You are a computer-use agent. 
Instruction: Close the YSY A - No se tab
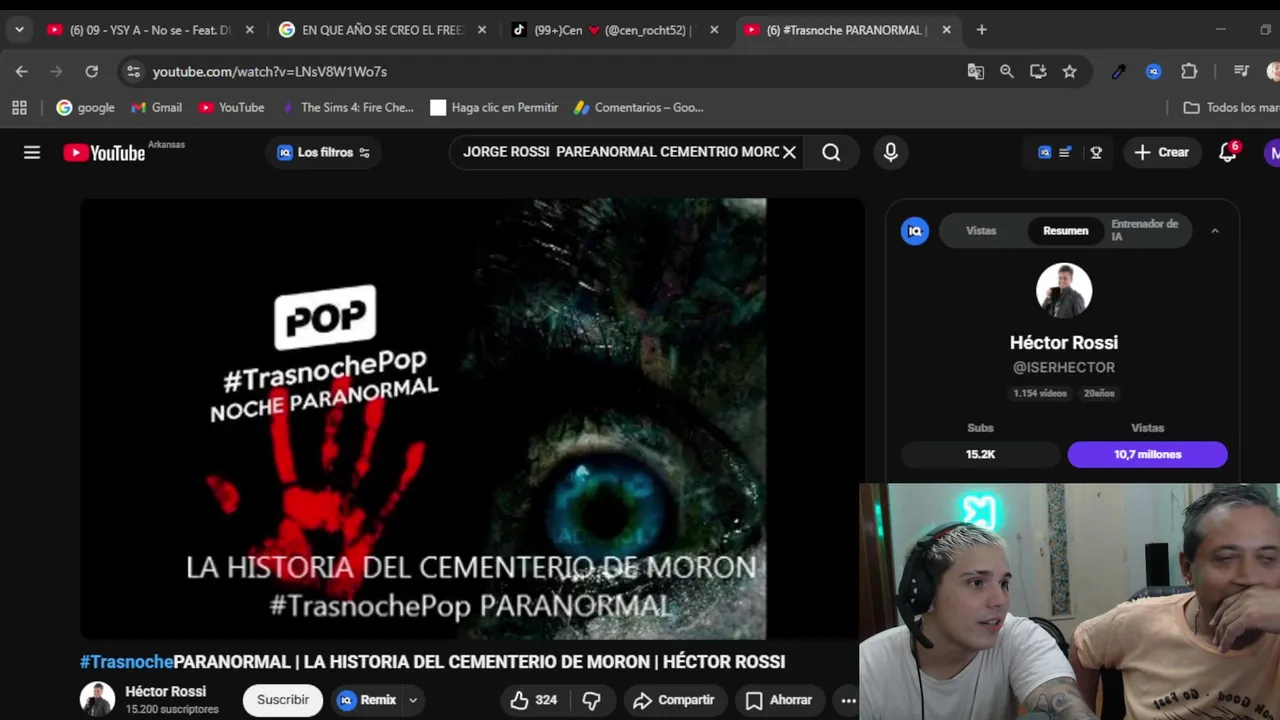250,30
